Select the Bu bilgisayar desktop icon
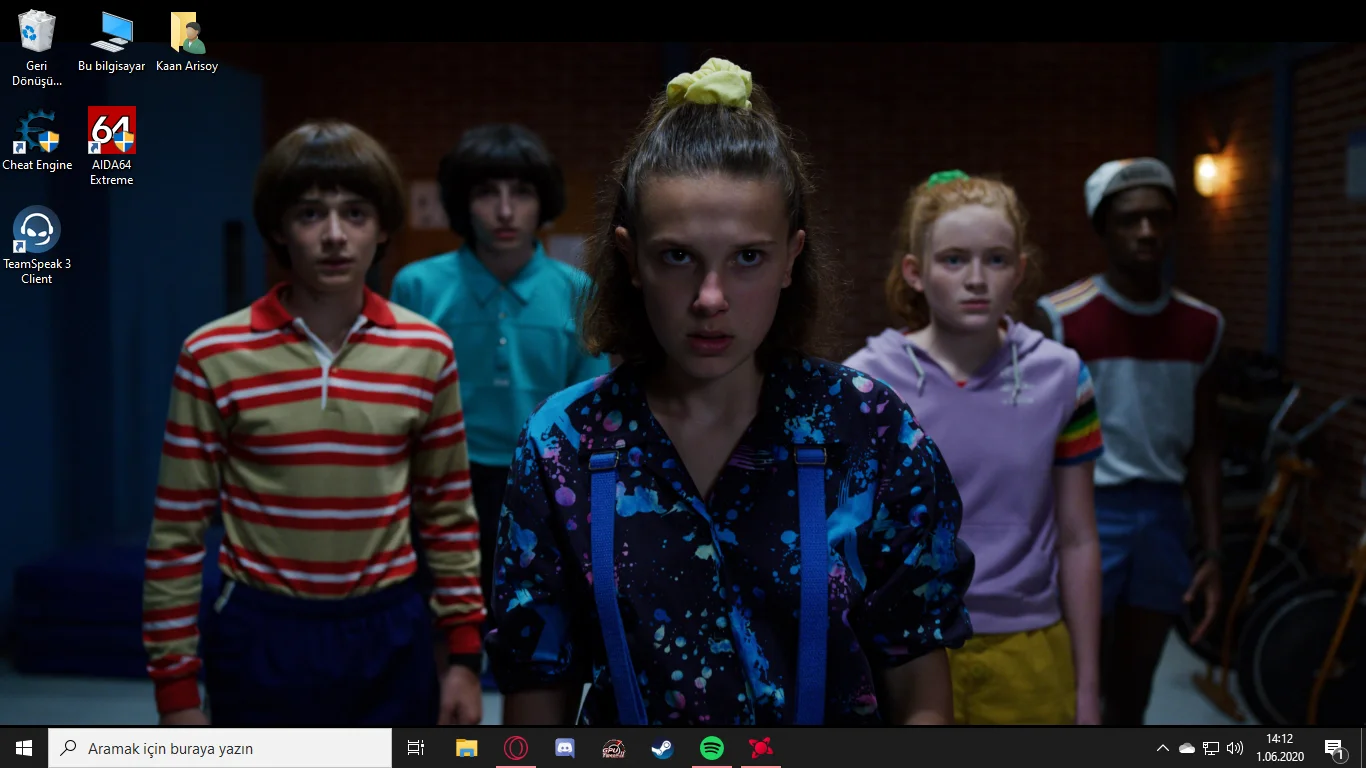The width and height of the screenshot is (1366, 768). [111, 41]
